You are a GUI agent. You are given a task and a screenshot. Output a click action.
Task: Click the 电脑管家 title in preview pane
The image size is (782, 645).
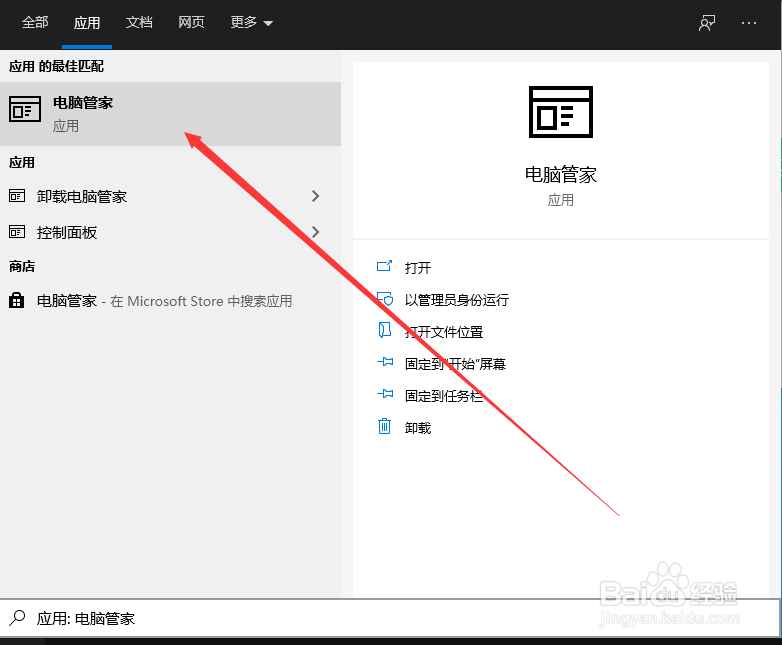point(561,175)
